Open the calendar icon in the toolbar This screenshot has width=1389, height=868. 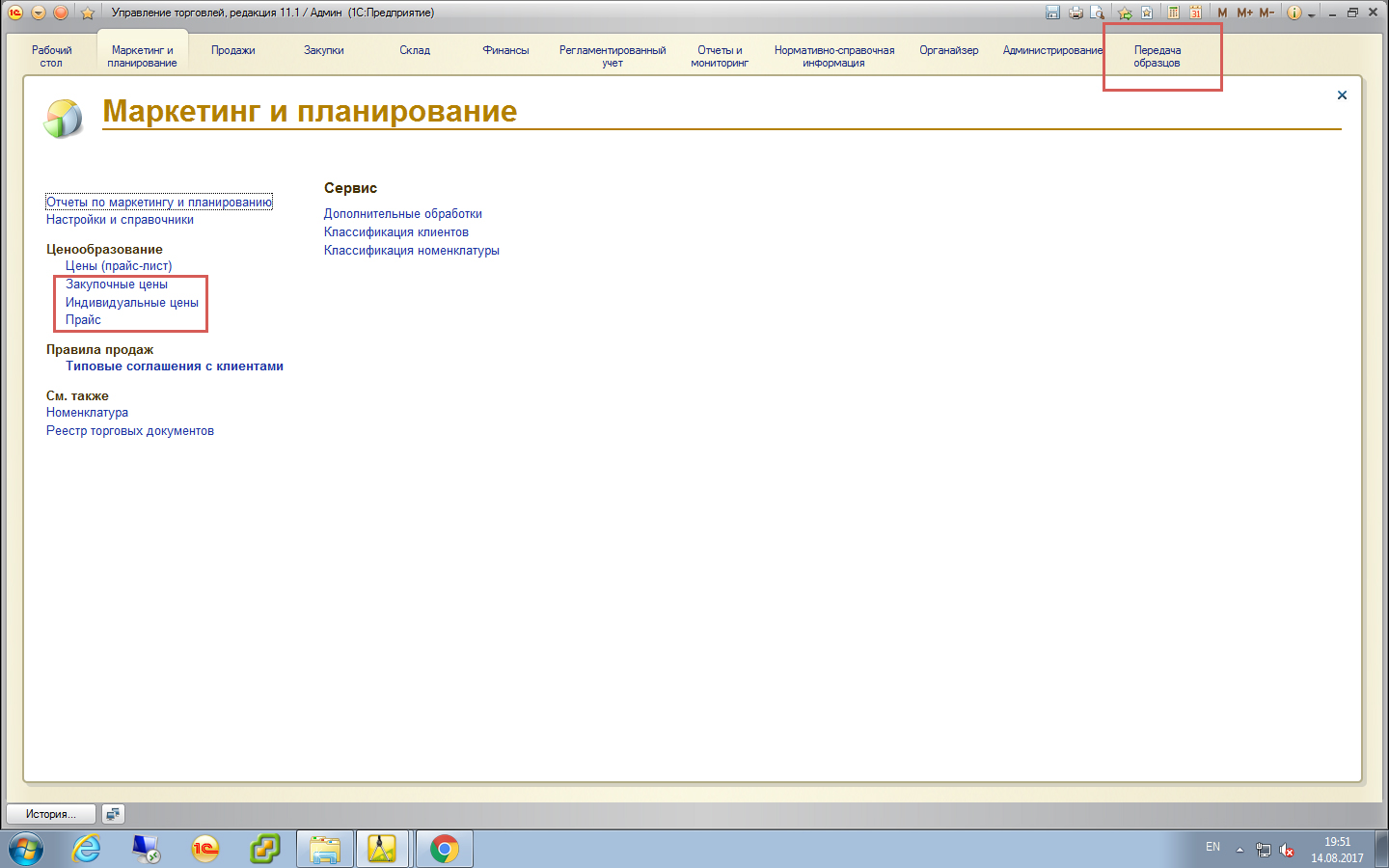click(x=1195, y=13)
